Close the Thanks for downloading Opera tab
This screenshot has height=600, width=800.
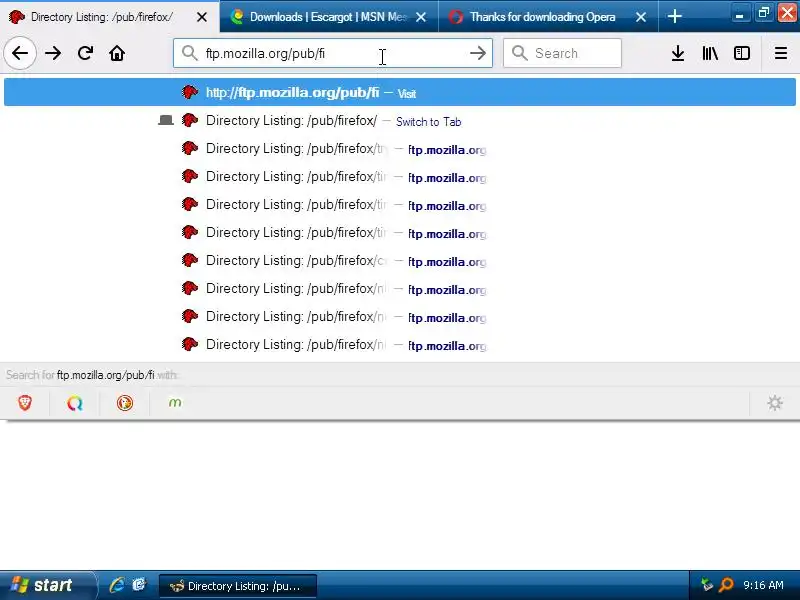tap(641, 17)
